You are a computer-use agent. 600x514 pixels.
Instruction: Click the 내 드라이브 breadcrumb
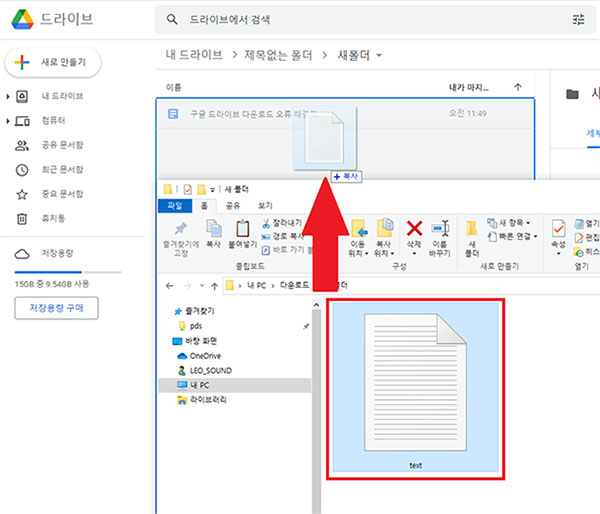click(x=194, y=55)
